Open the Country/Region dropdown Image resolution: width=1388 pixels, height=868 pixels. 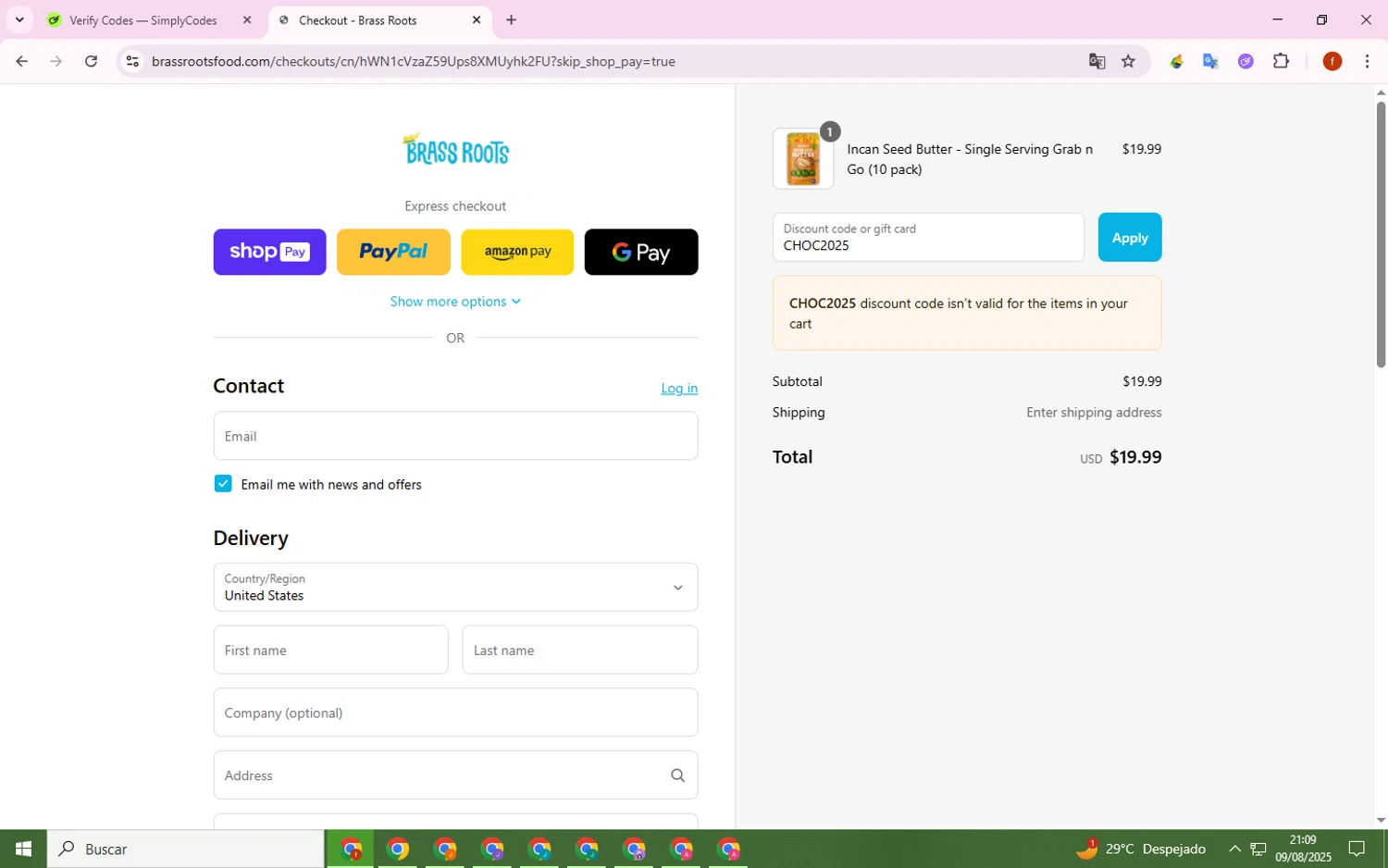[455, 588]
